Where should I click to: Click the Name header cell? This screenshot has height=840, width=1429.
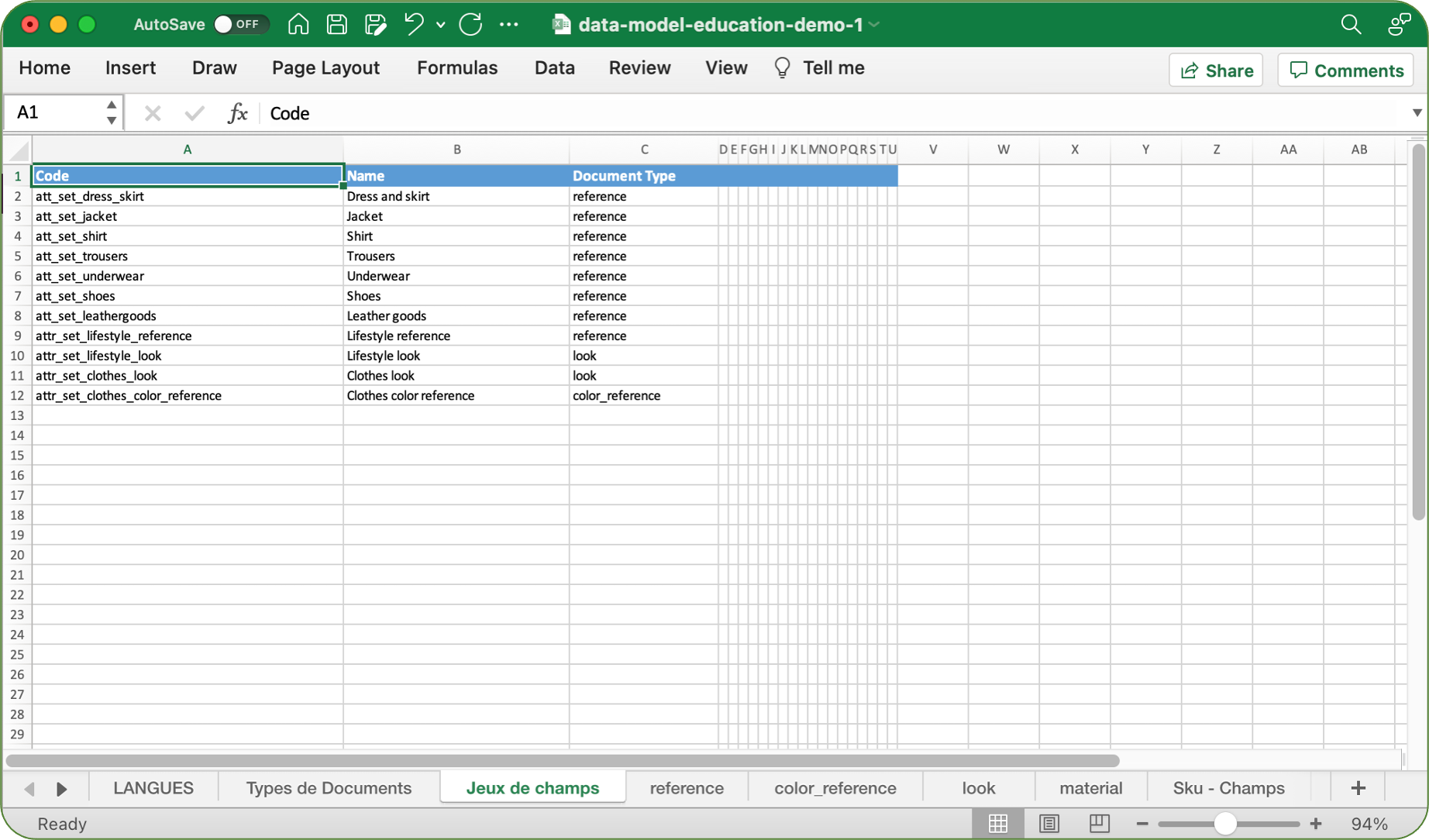coord(456,176)
